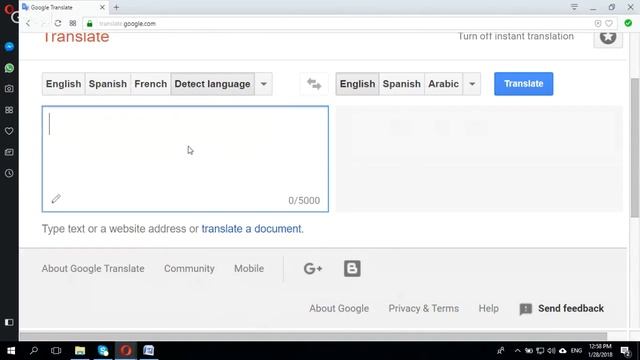
Task: Go back using the browser back arrow
Action: pyautogui.click(x=28, y=23)
